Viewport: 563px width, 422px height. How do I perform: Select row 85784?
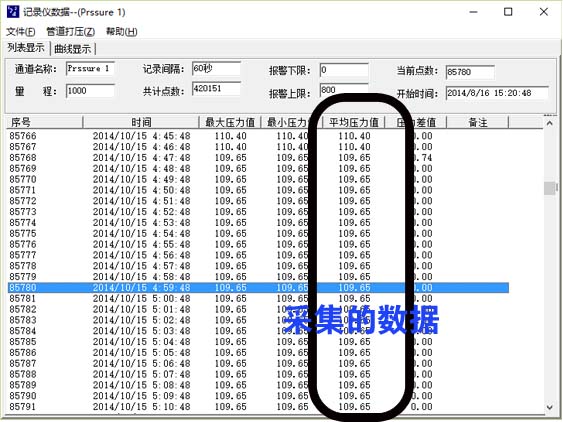click(258, 331)
